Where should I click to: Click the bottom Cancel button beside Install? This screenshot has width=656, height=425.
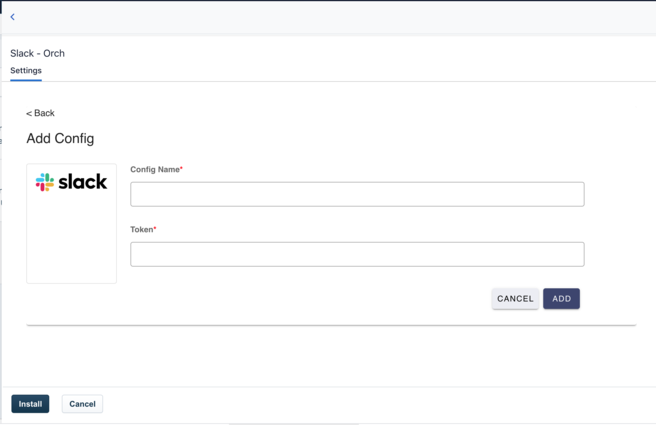coord(82,404)
